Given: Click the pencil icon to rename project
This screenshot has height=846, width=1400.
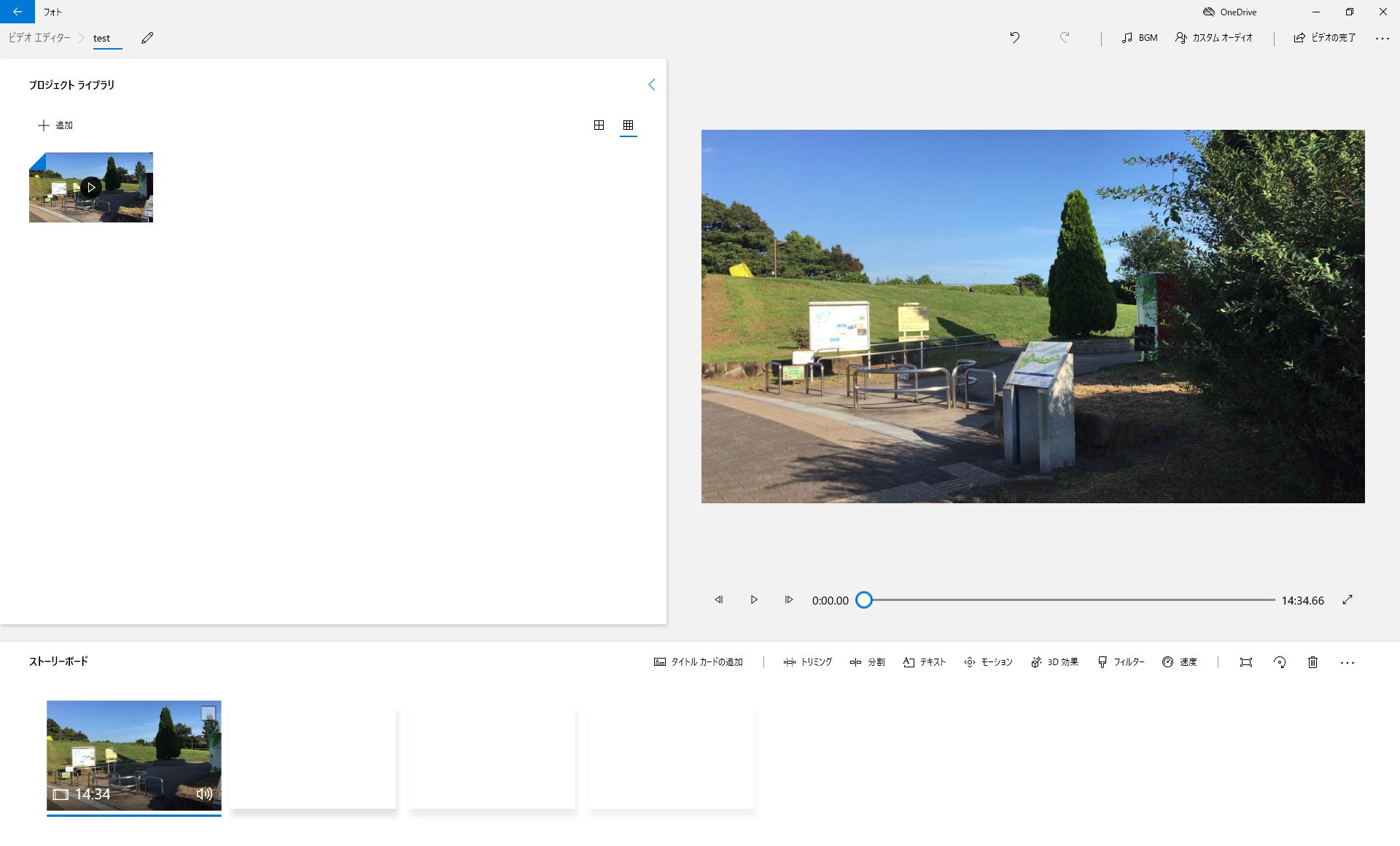Looking at the screenshot, I should [147, 38].
